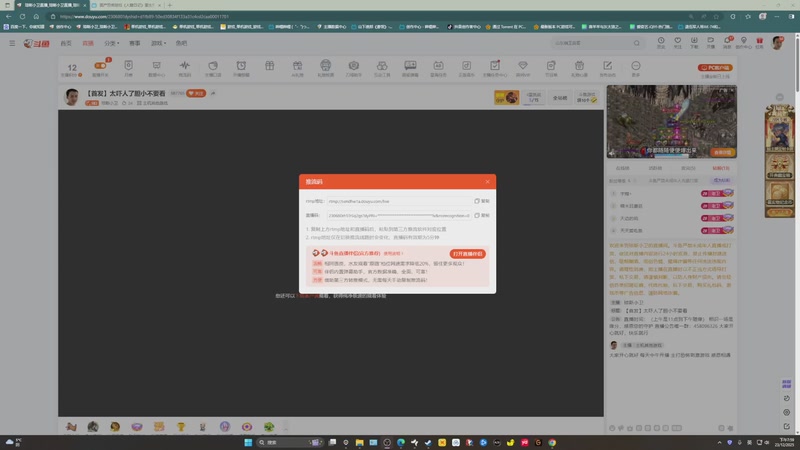Open the diamond VIP icon in toolbar

pos(523,65)
